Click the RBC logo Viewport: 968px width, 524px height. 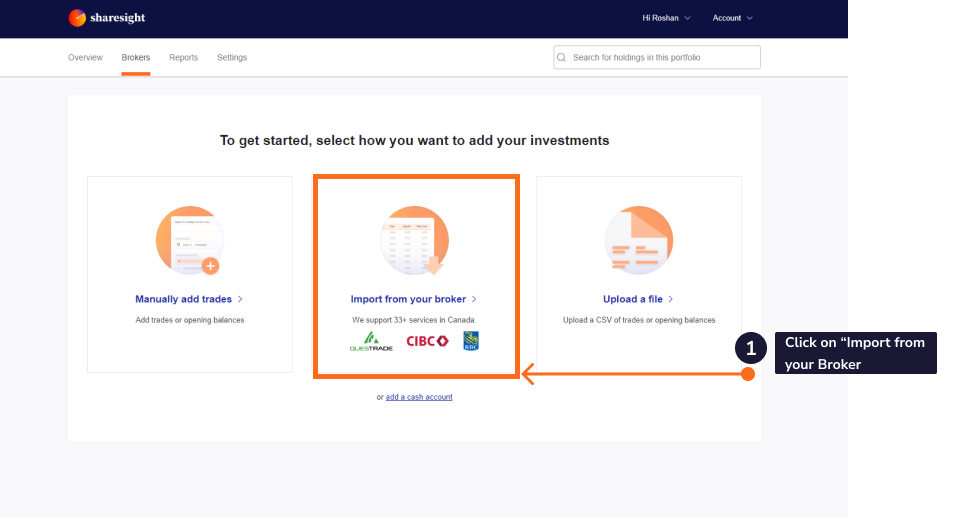point(471,341)
